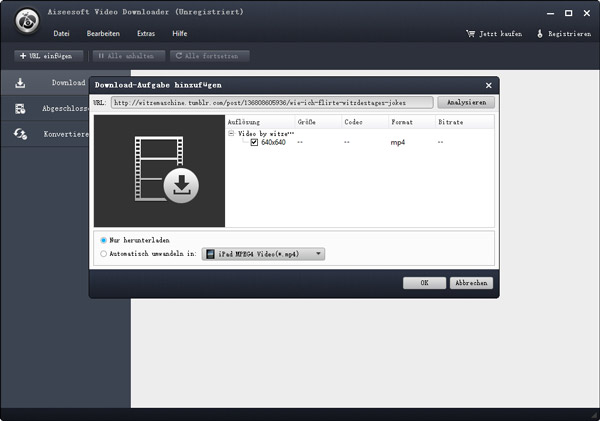600x421 pixels.
Task: Click the video download preview thumbnail
Action: pos(159,170)
